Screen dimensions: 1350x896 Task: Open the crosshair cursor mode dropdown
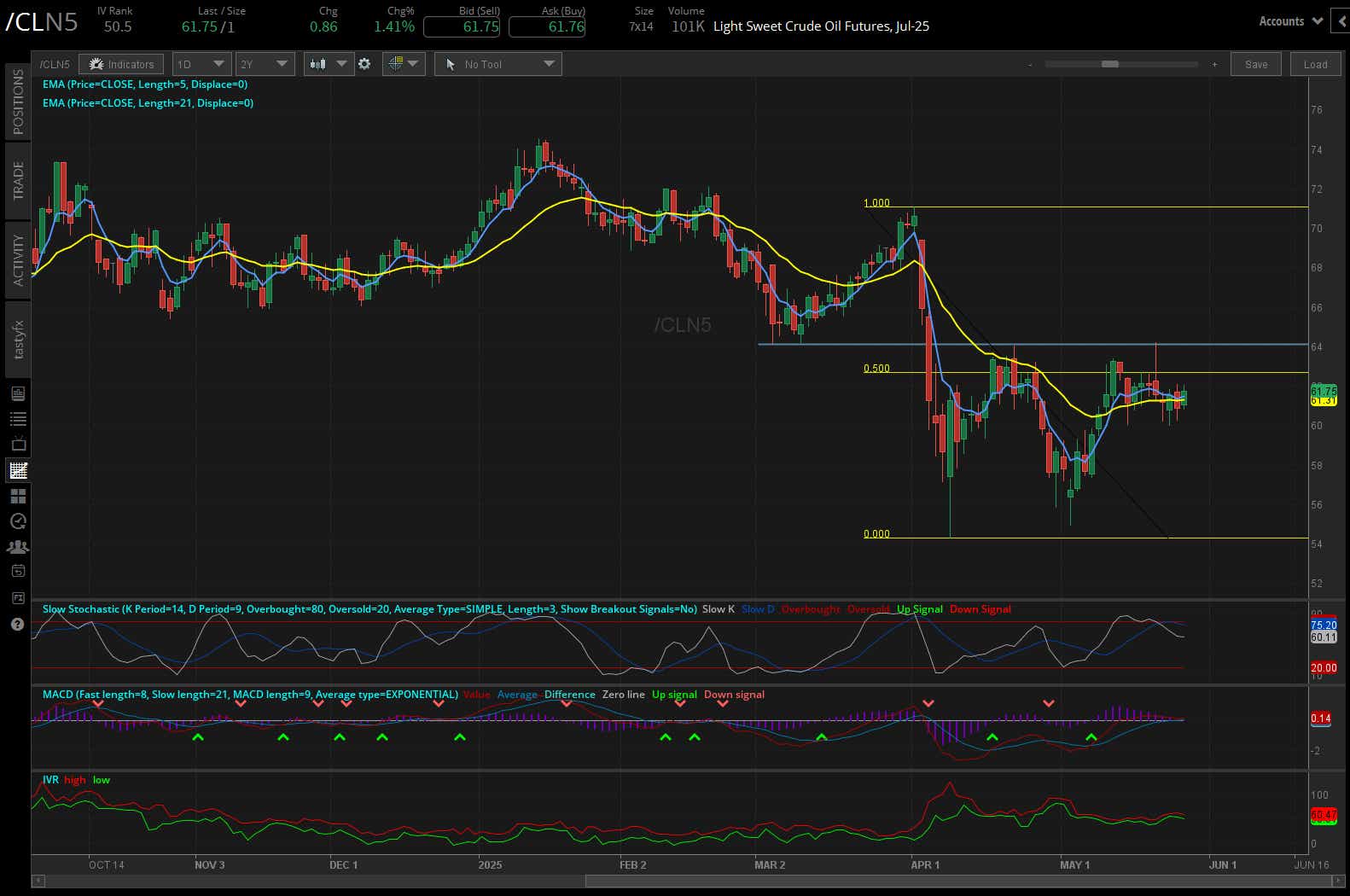(404, 64)
